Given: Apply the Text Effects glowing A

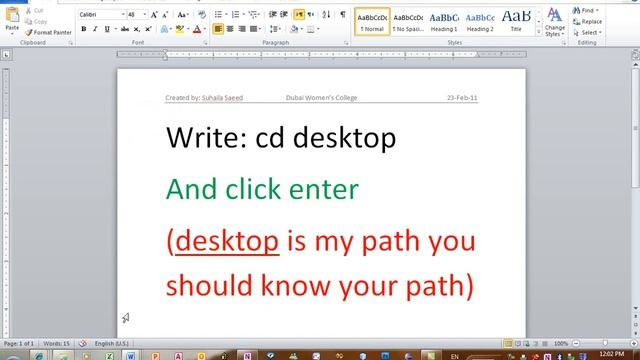Looking at the screenshot, I should [164, 29].
